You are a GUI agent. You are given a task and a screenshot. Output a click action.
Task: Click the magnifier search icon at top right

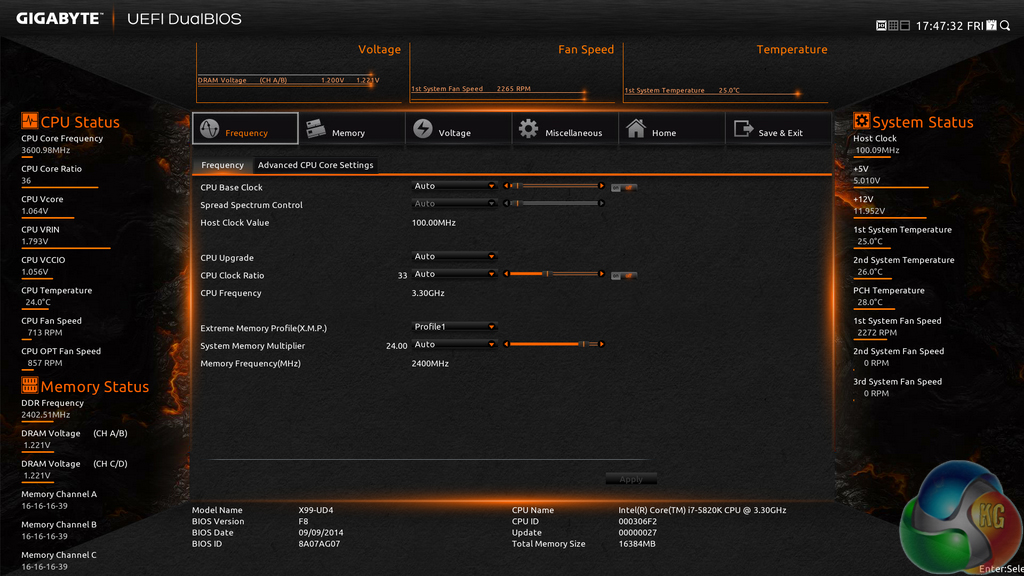click(x=1006, y=25)
